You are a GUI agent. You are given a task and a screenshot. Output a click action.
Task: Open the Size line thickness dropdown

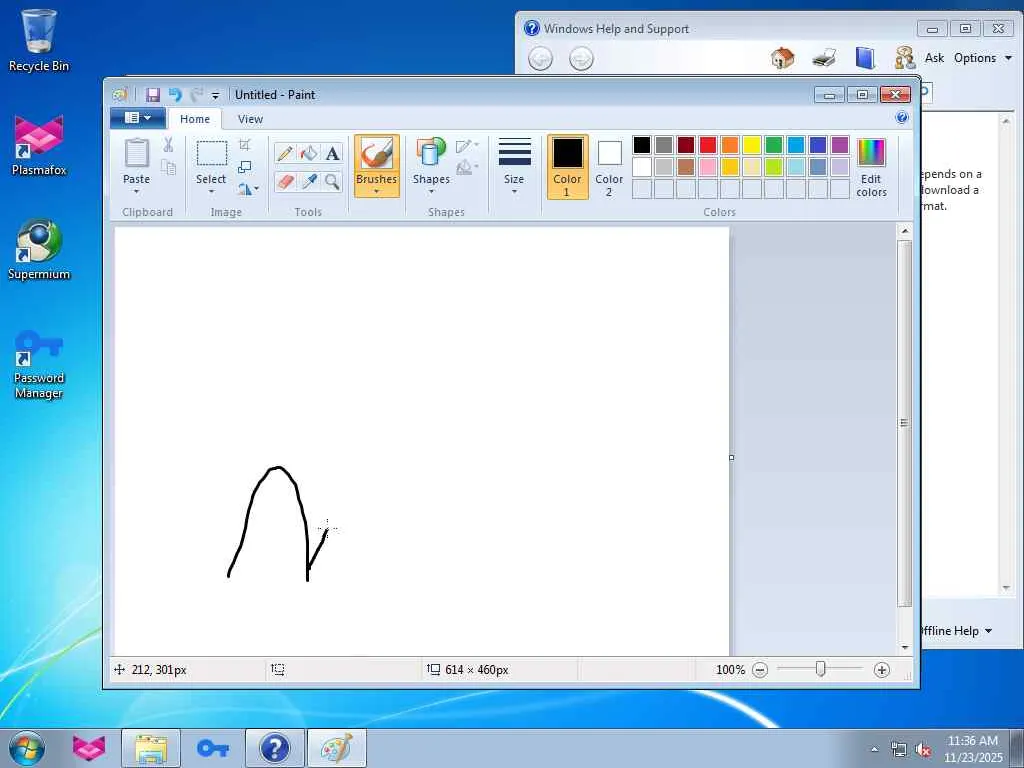[x=514, y=166]
